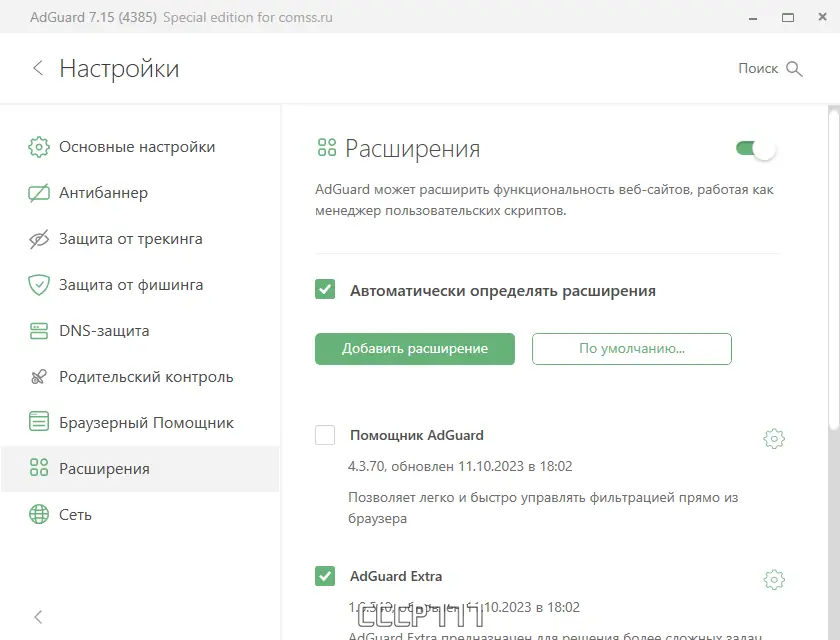This screenshot has height=640, width=840.
Task: Open settings gear for Помощник AdGuard
Action: (773, 437)
